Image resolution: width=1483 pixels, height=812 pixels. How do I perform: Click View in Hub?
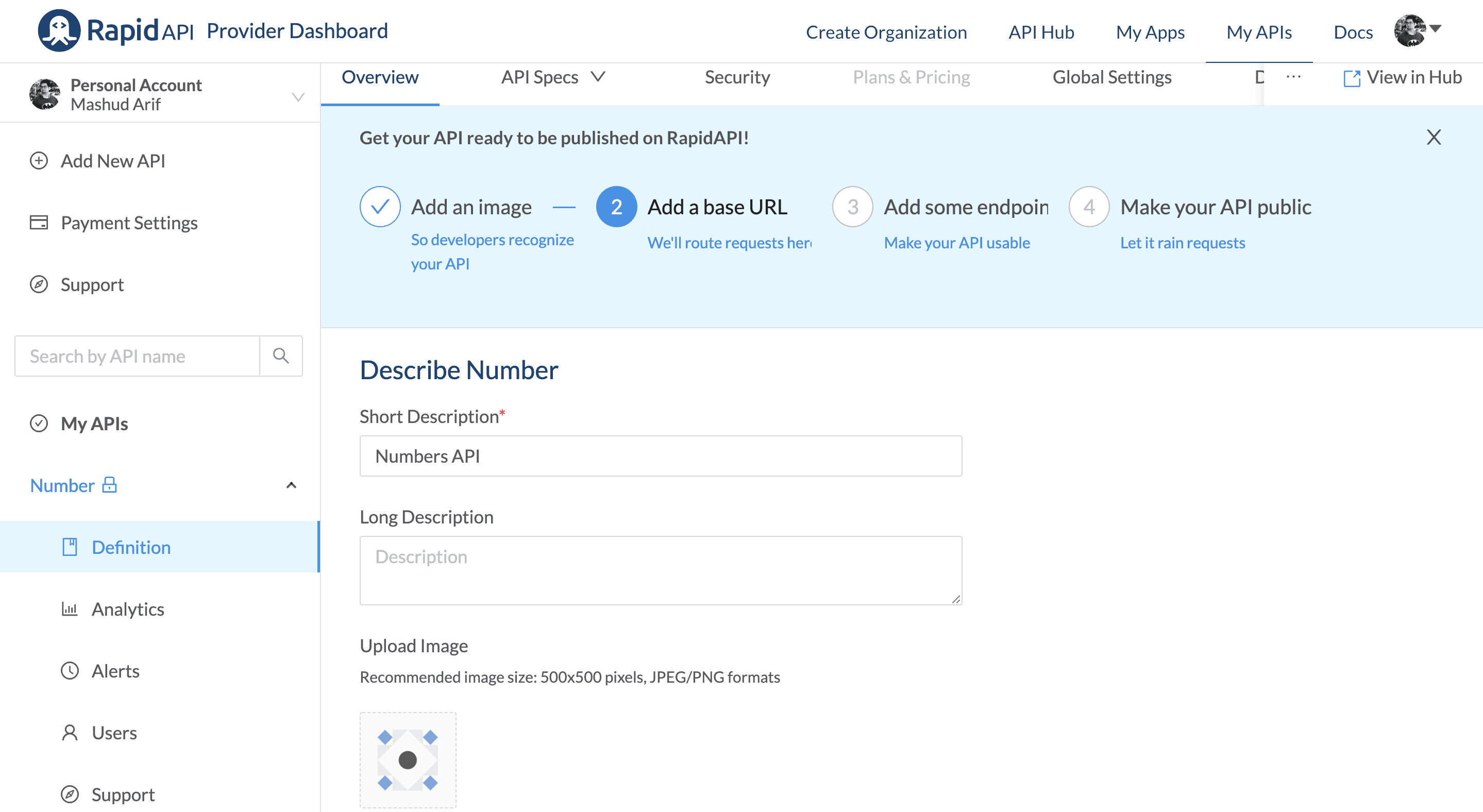[x=1414, y=77]
